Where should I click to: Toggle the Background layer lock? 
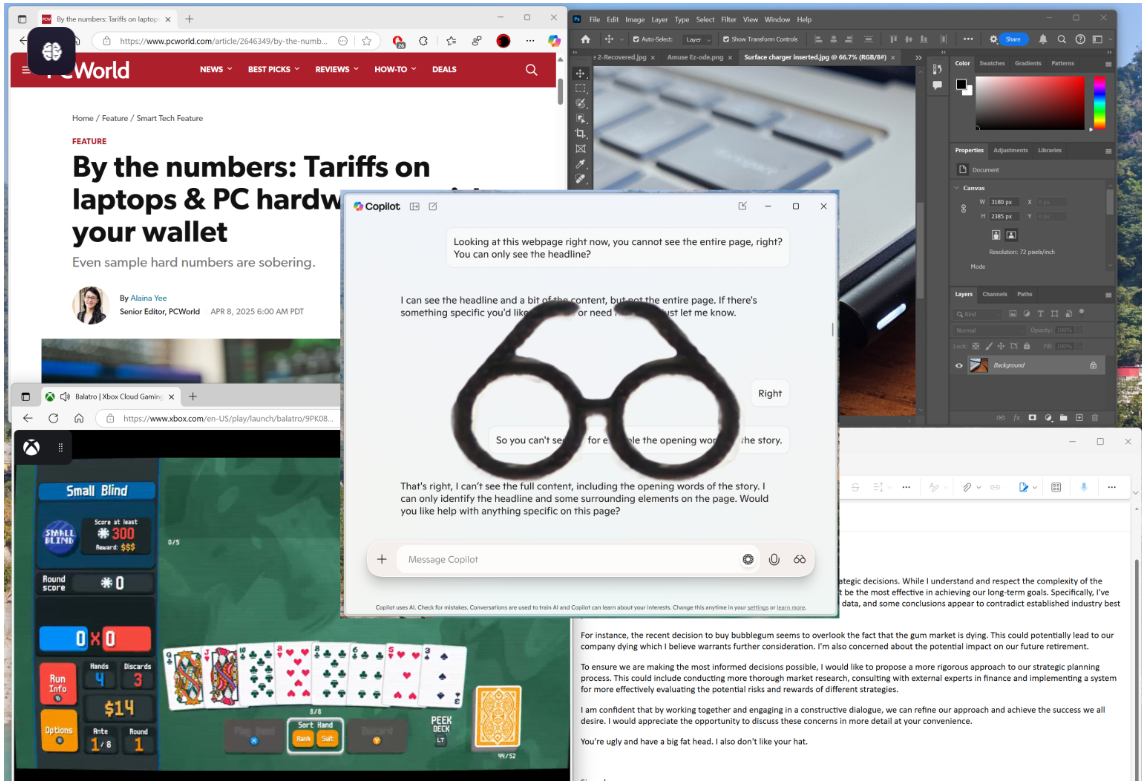click(x=1093, y=365)
